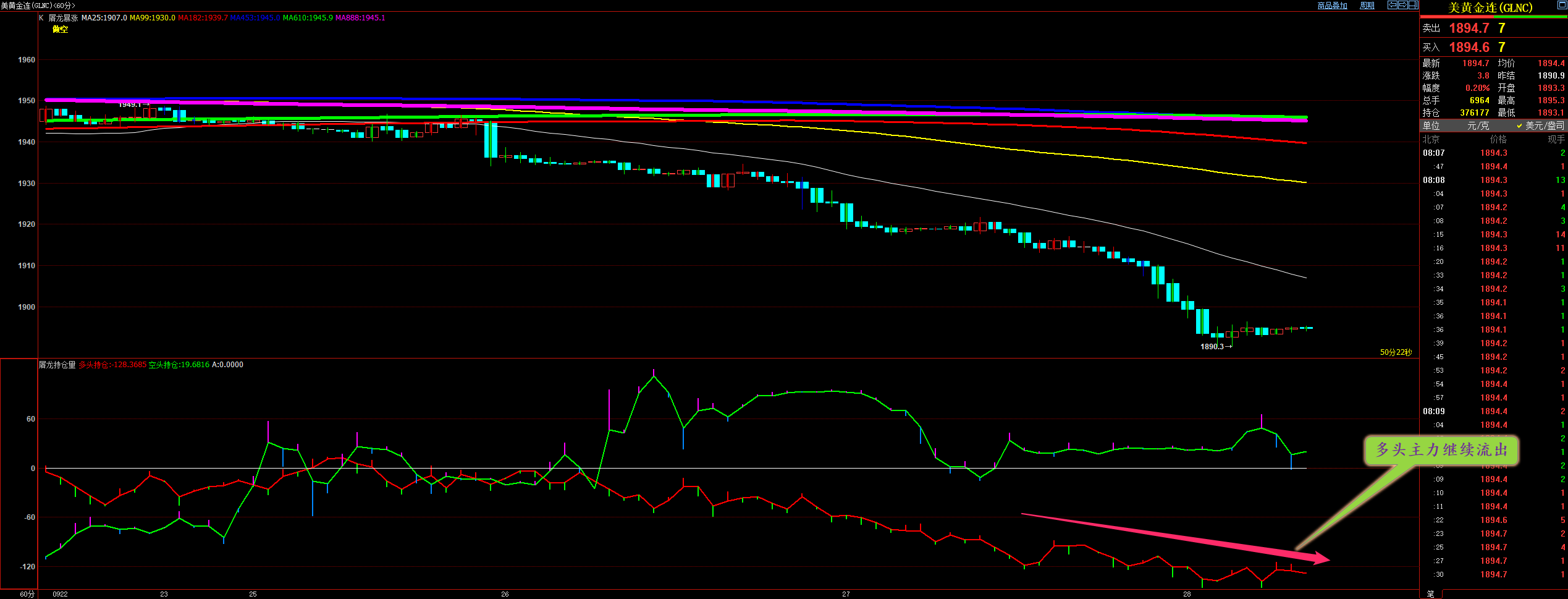Viewport: 1568px width, 599px height.
Task: Open the 周期 period menu
Action: (1367, 6)
